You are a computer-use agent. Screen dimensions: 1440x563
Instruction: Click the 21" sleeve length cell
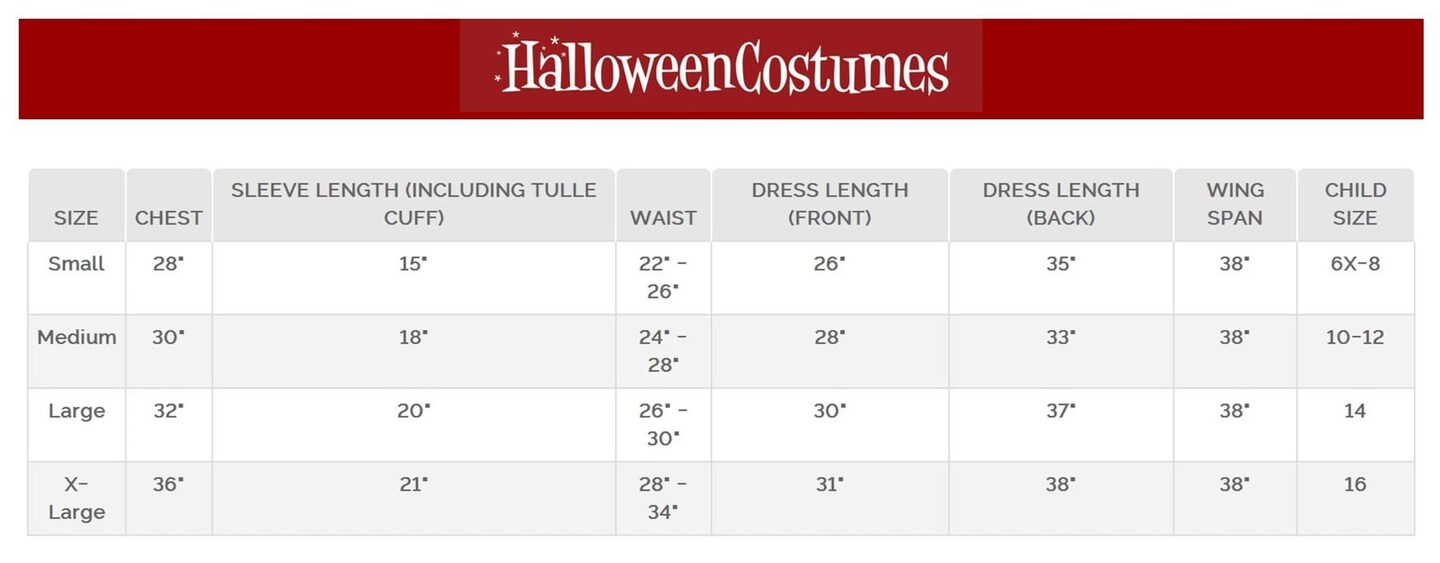click(x=414, y=484)
